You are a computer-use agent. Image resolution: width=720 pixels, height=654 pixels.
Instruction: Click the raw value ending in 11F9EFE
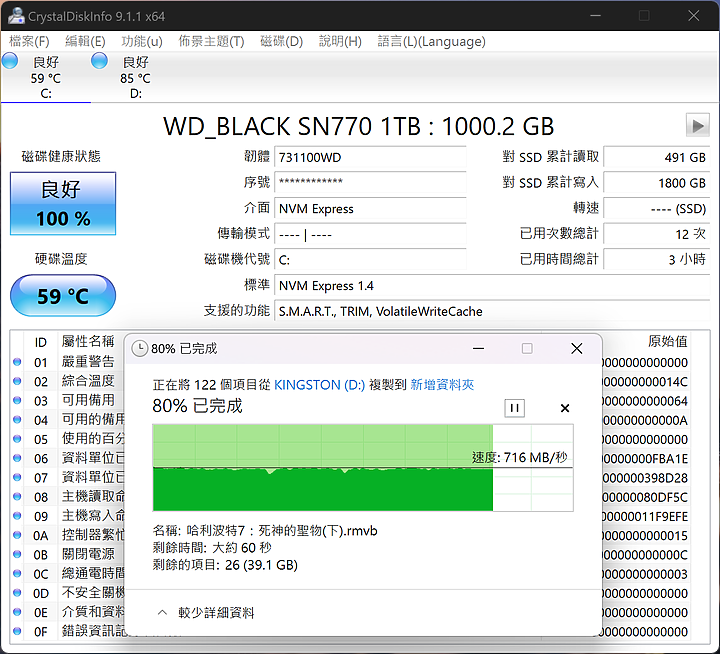[x=645, y=517]
